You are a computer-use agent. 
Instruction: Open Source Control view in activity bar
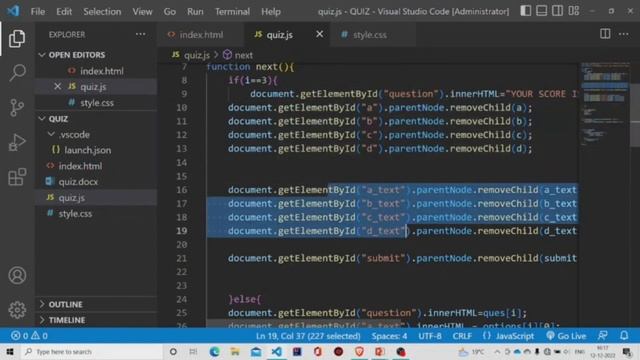pos(17,108)
